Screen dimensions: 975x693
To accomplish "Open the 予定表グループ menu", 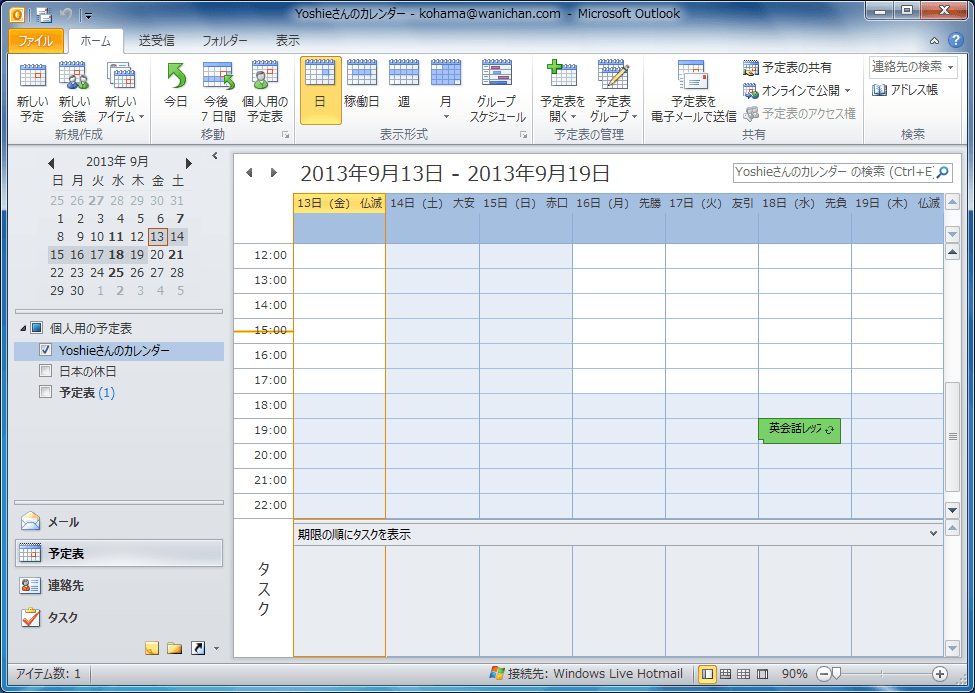I will point(613,92).
